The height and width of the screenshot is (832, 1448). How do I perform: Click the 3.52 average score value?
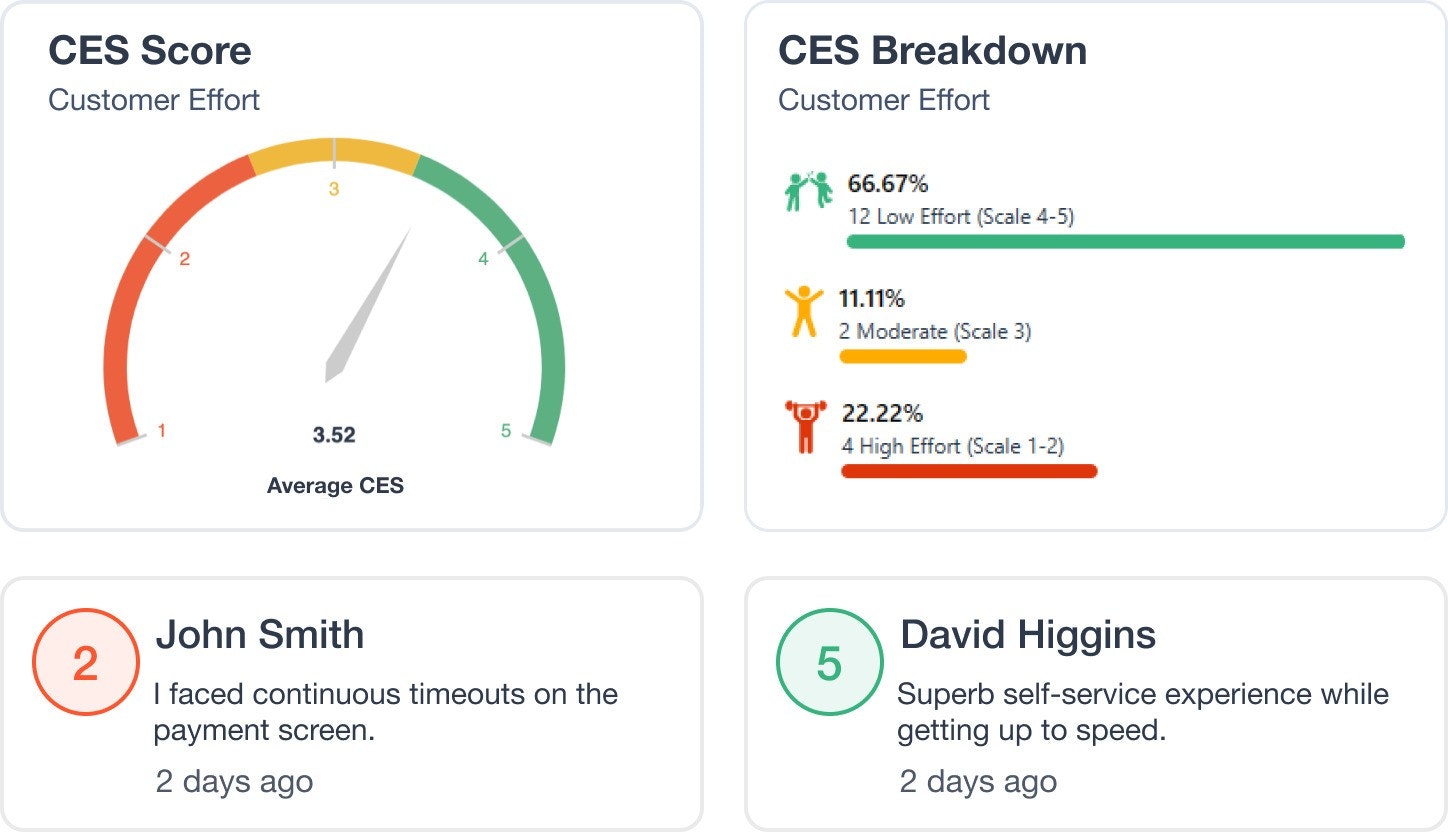point(334,435)
